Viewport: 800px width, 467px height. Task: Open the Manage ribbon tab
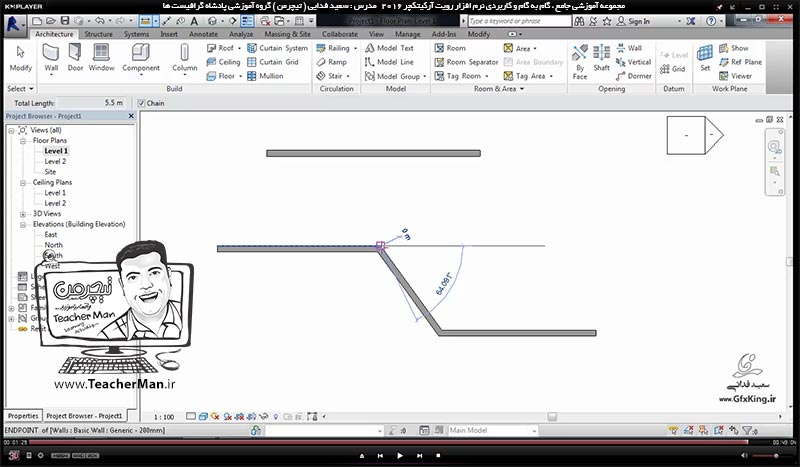click(x=408, y=34)
